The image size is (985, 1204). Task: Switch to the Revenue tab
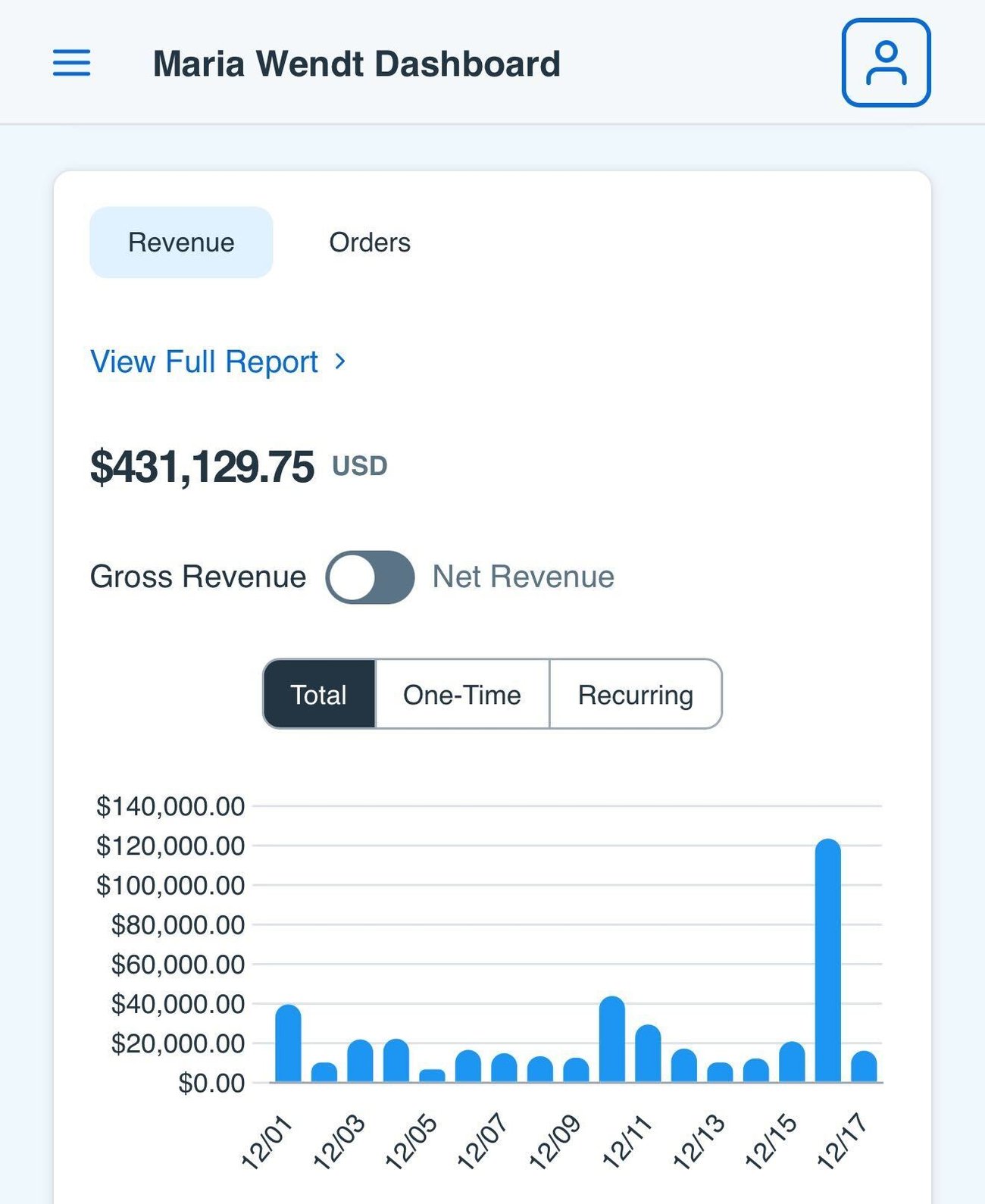[181, 242]
